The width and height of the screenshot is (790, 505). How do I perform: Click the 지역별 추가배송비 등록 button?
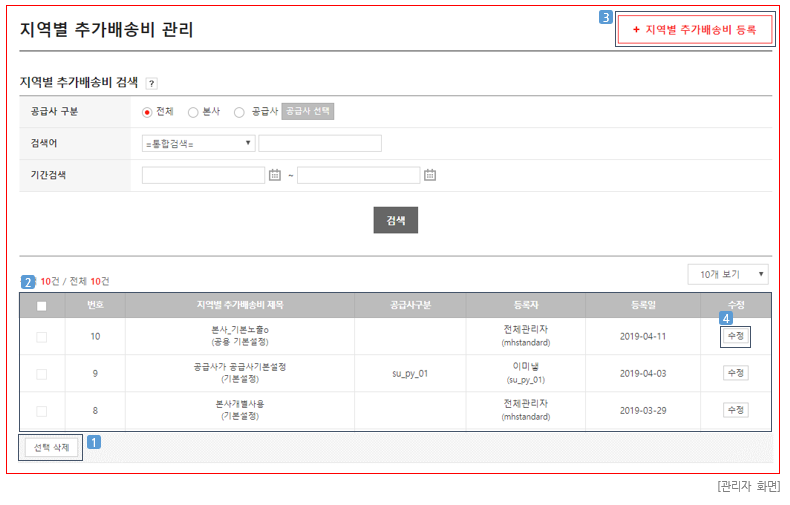click(694, 30)
